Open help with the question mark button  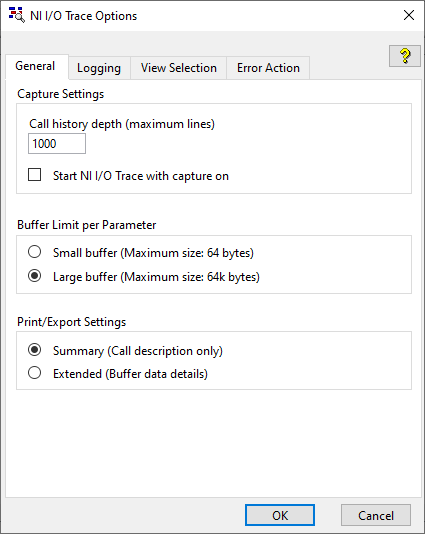click(405, 56)
